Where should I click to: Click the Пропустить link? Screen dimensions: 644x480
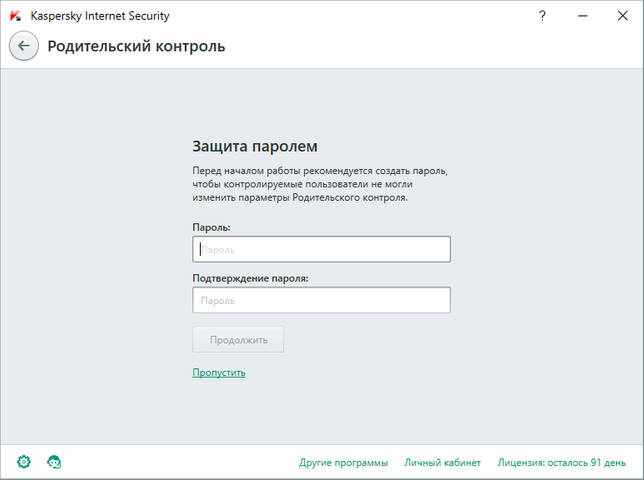tap(219, 373)
